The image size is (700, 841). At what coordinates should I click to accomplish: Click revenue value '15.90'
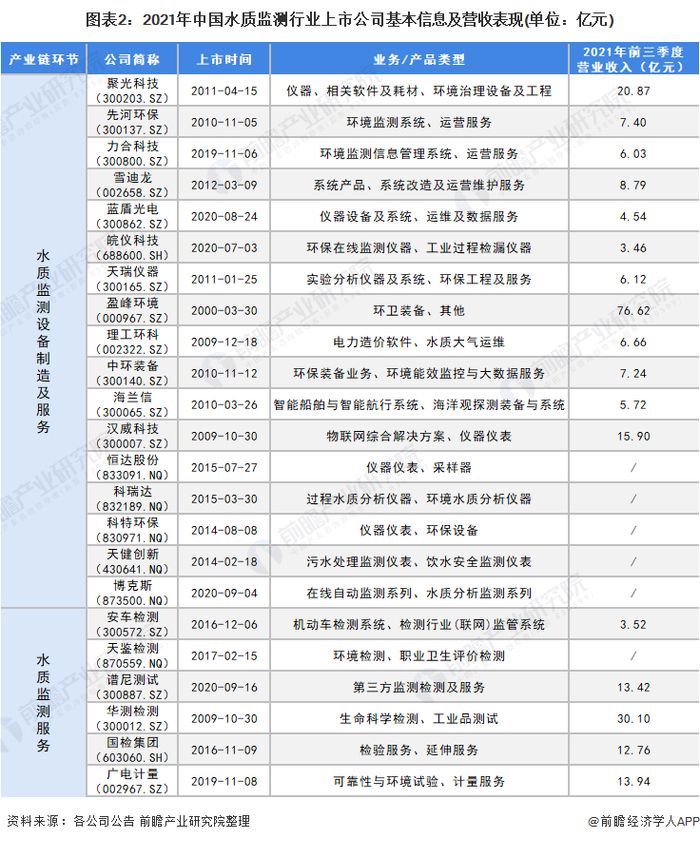coord(633,437)
